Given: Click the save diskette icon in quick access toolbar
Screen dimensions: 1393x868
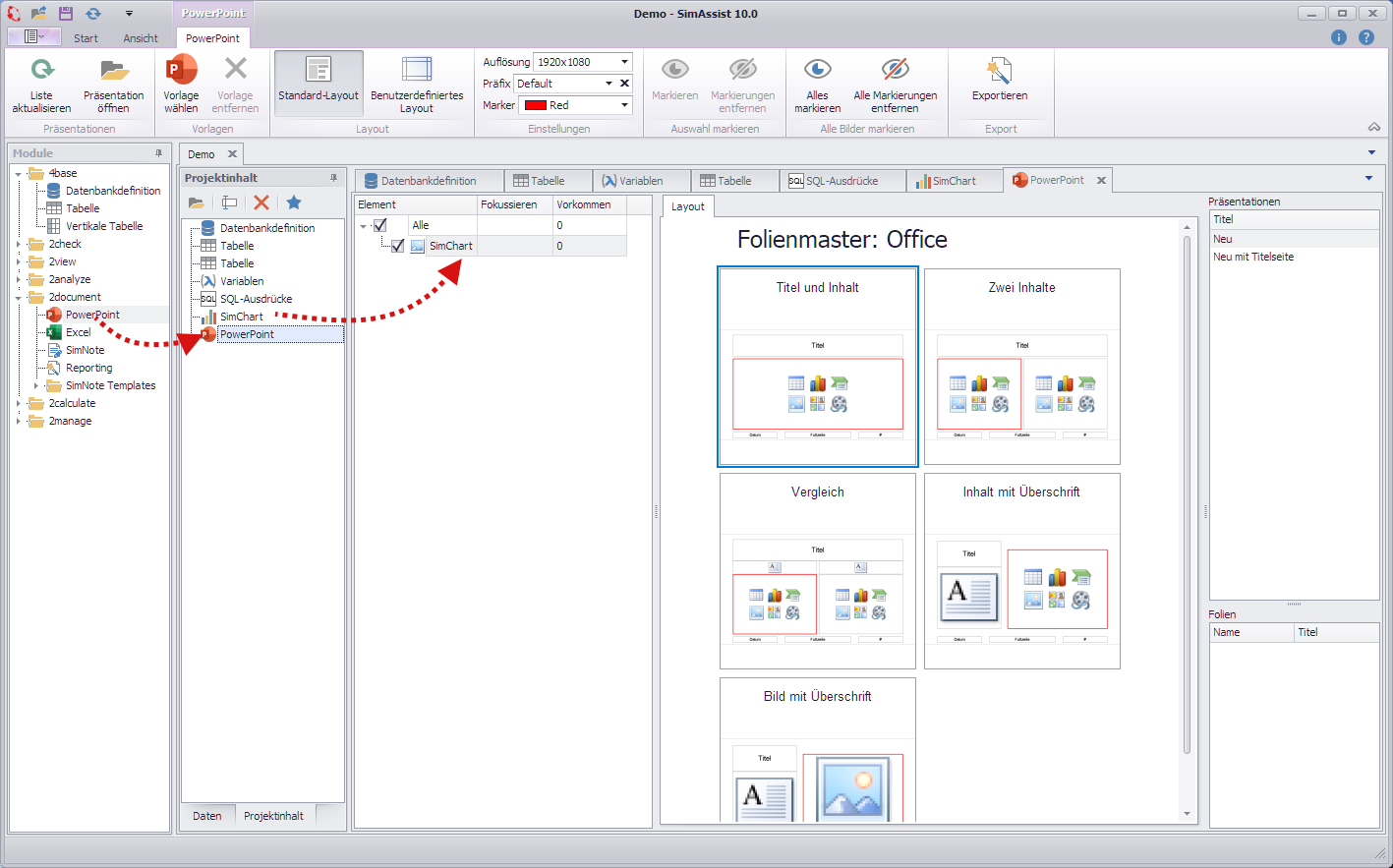Looking at the screenshot, I should coord(65,13).
